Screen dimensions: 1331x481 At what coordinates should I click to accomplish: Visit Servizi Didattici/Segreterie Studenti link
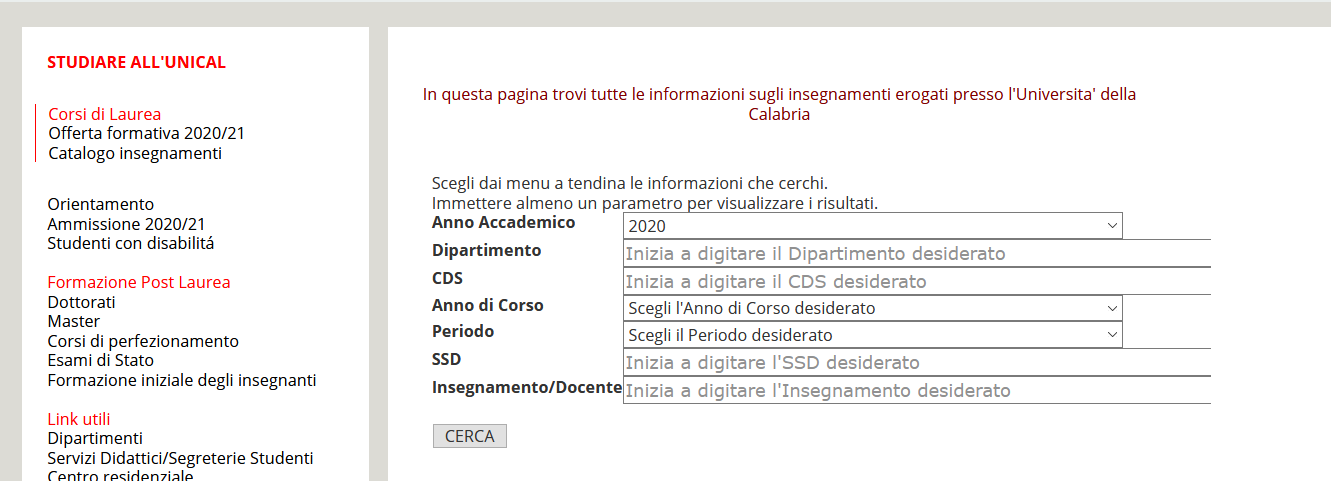pos(180,458)
